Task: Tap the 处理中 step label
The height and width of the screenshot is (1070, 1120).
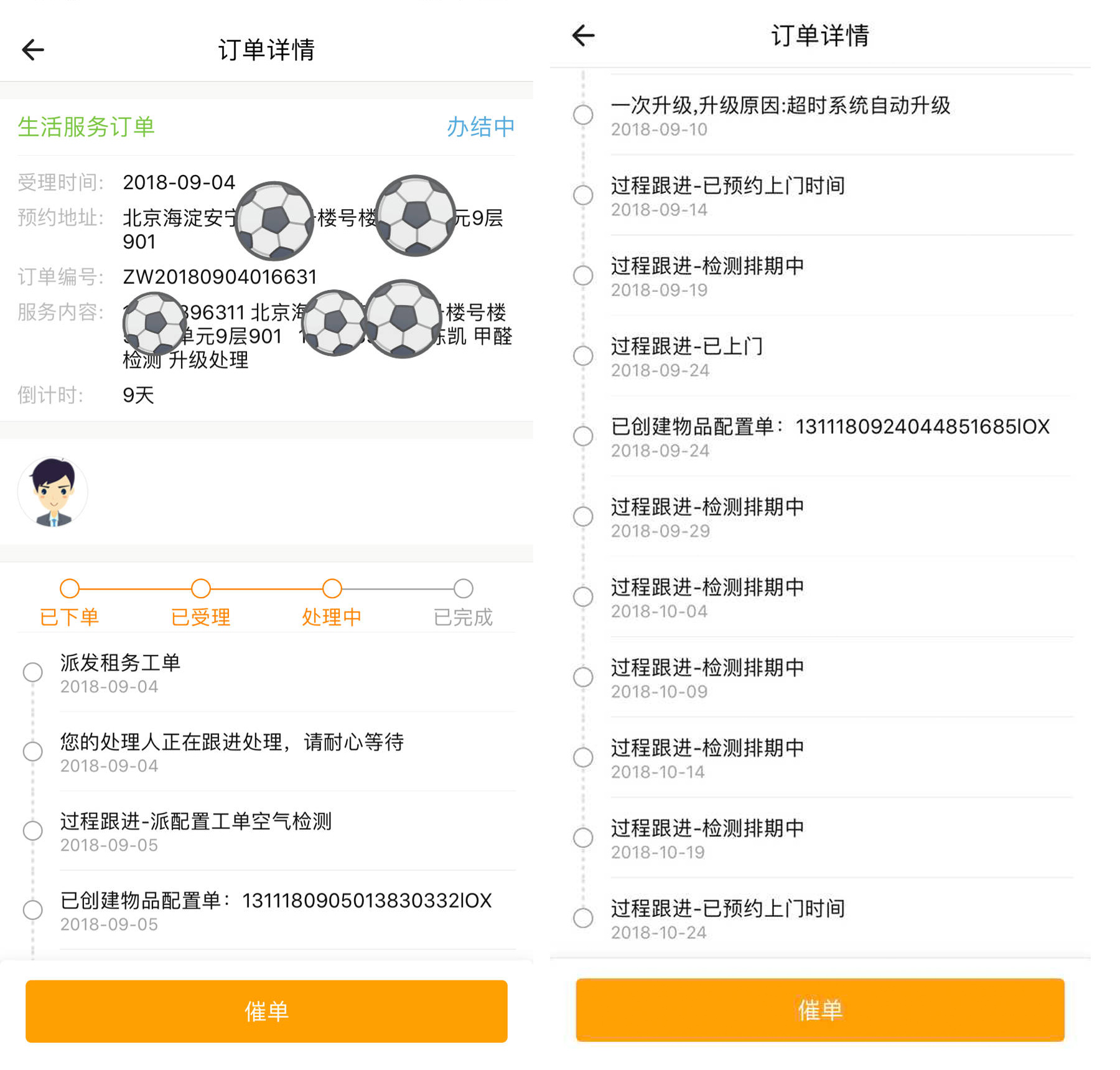Action: click(332, 617)
